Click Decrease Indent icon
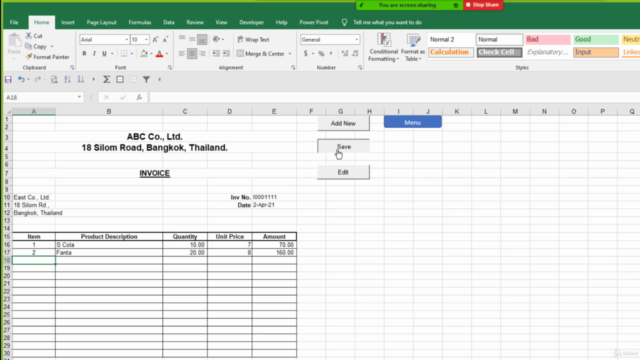 (216, 53)
